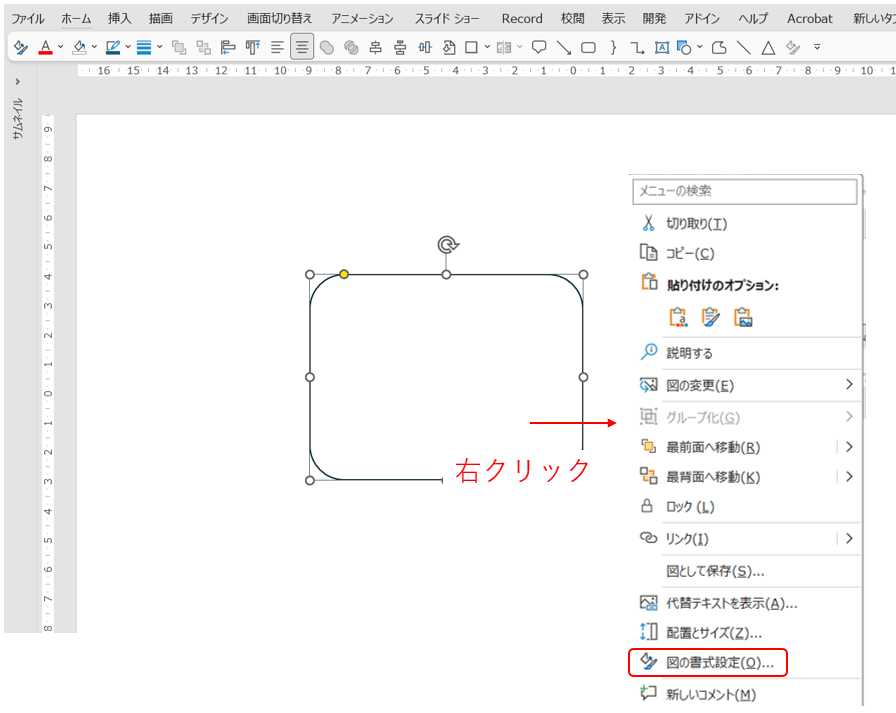Click the shape's rotation handle
Image resolution: width=896 pixels, height=713 pixels.
click(448, 245)
